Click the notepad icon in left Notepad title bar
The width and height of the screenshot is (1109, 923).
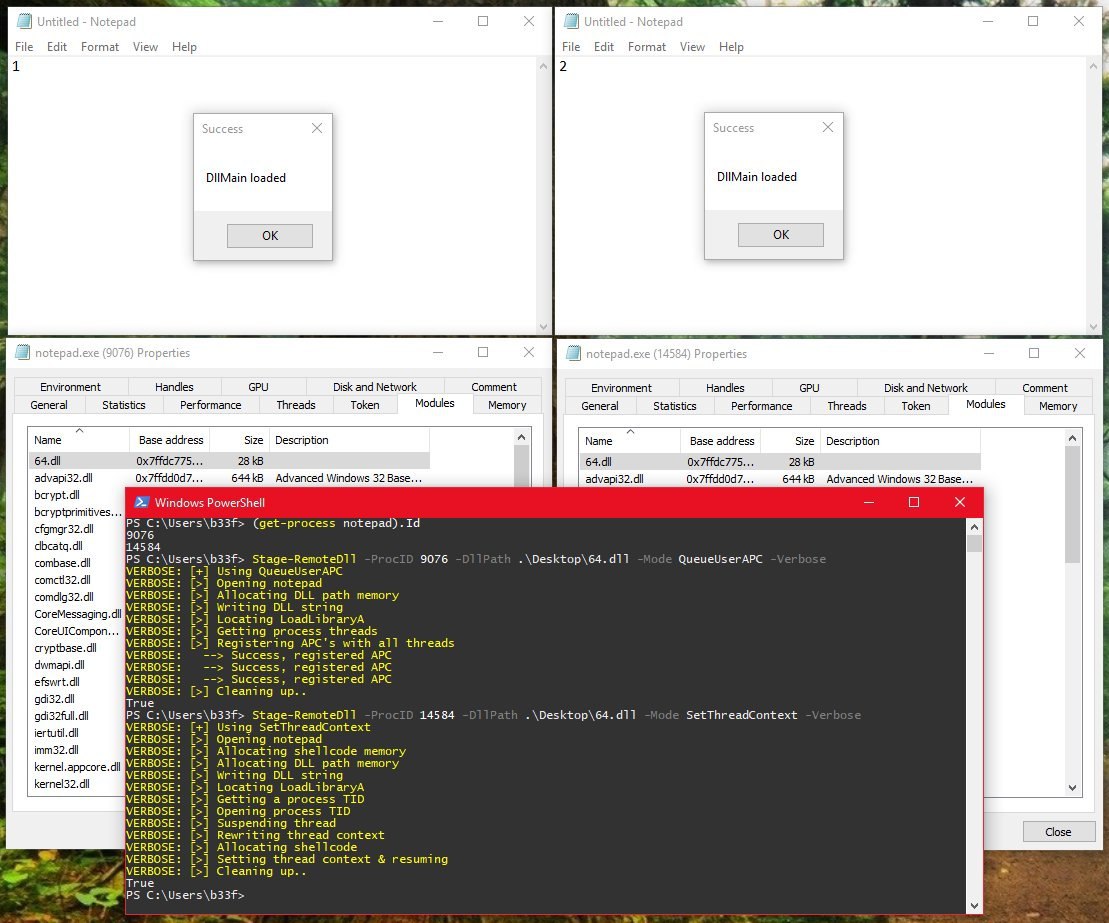(x=24, y=21)
